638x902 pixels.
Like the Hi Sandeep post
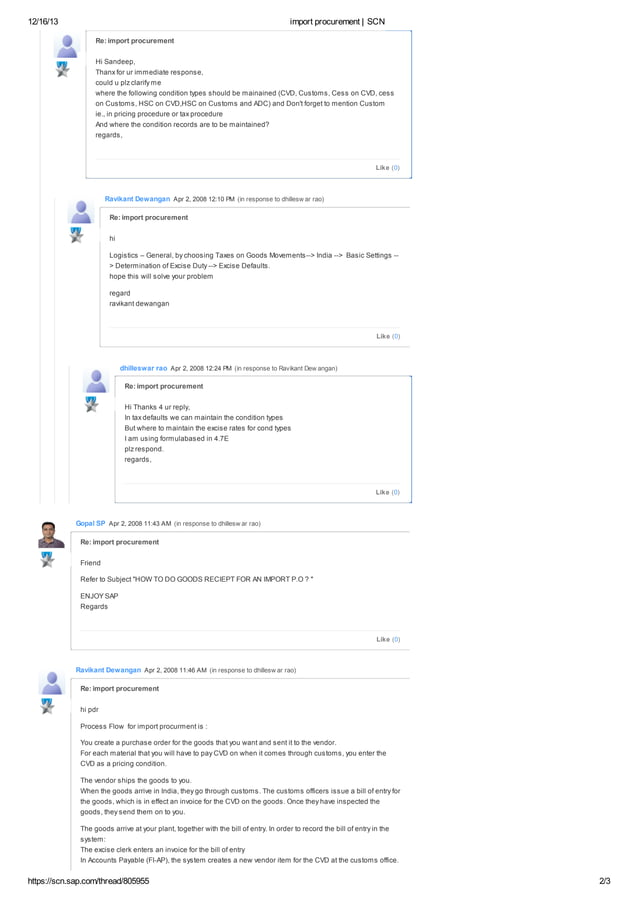tap(387, 167)
